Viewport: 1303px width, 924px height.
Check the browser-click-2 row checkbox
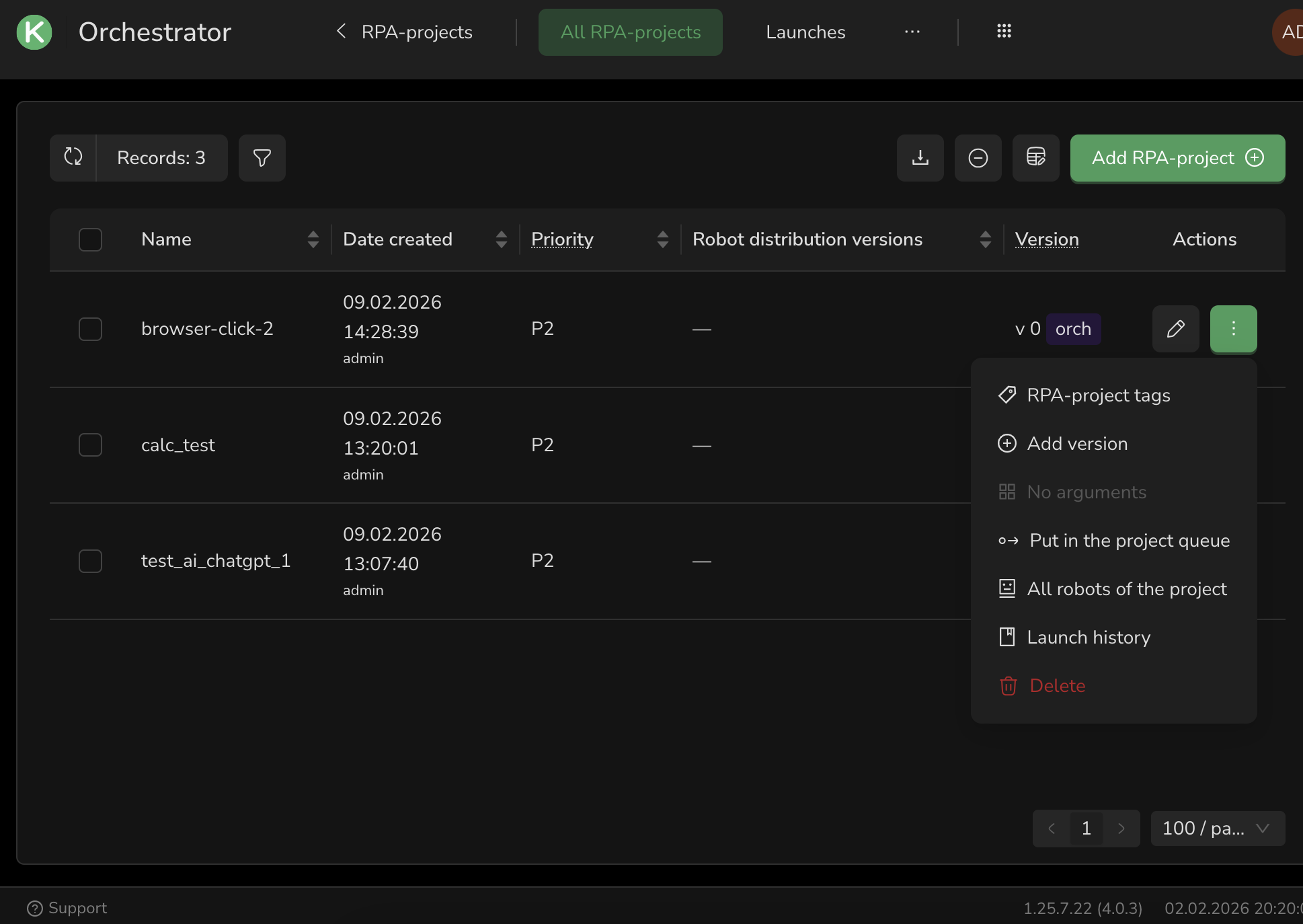point(90,329)
